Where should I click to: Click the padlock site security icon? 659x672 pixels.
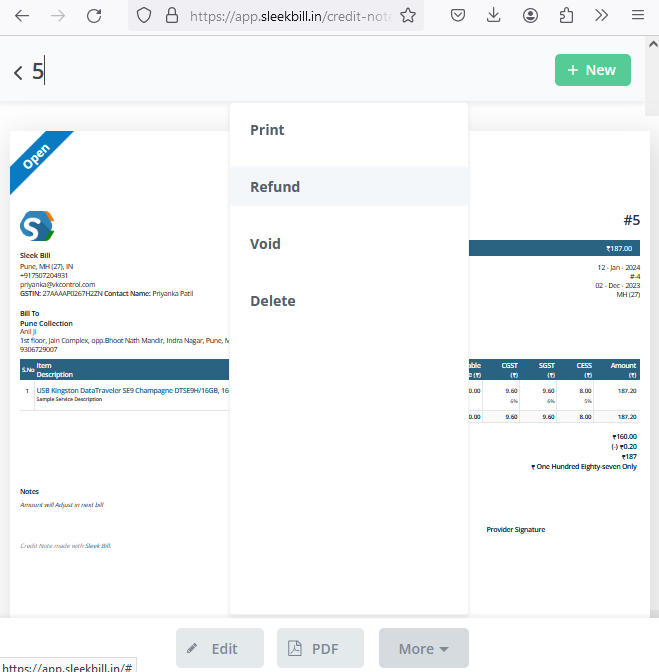[x=170, y=16]
